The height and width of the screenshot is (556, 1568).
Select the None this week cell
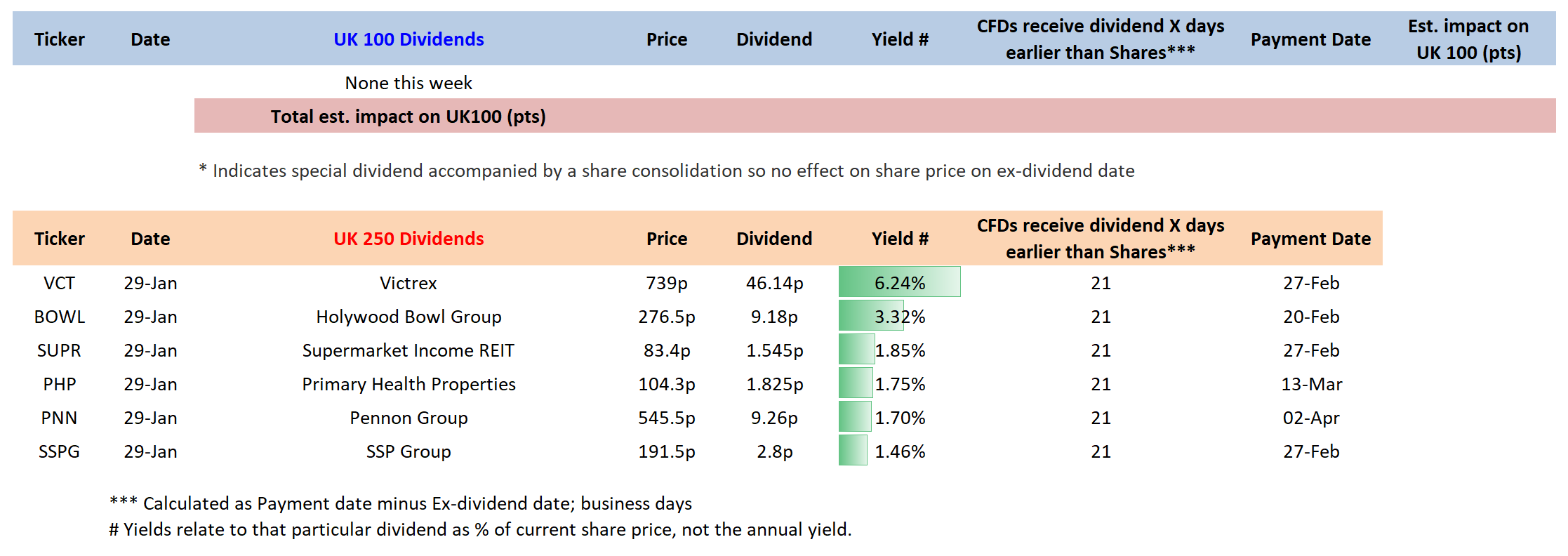[408, 83]
